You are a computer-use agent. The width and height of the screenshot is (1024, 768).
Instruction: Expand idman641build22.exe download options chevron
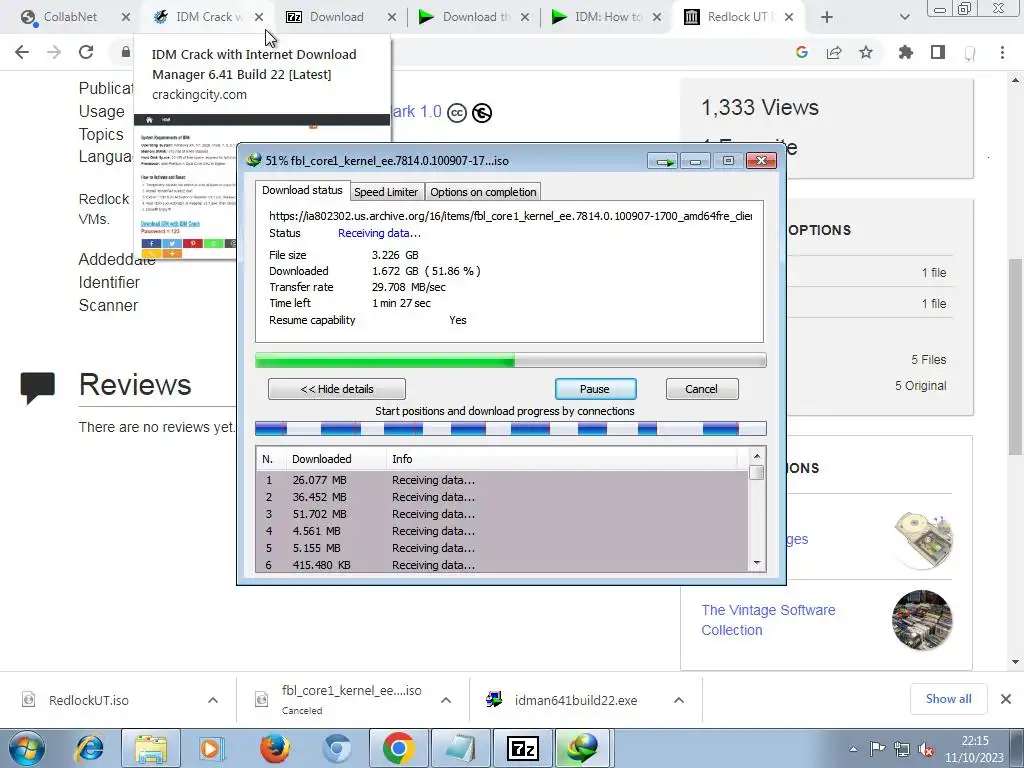click(x=679, y=700)
